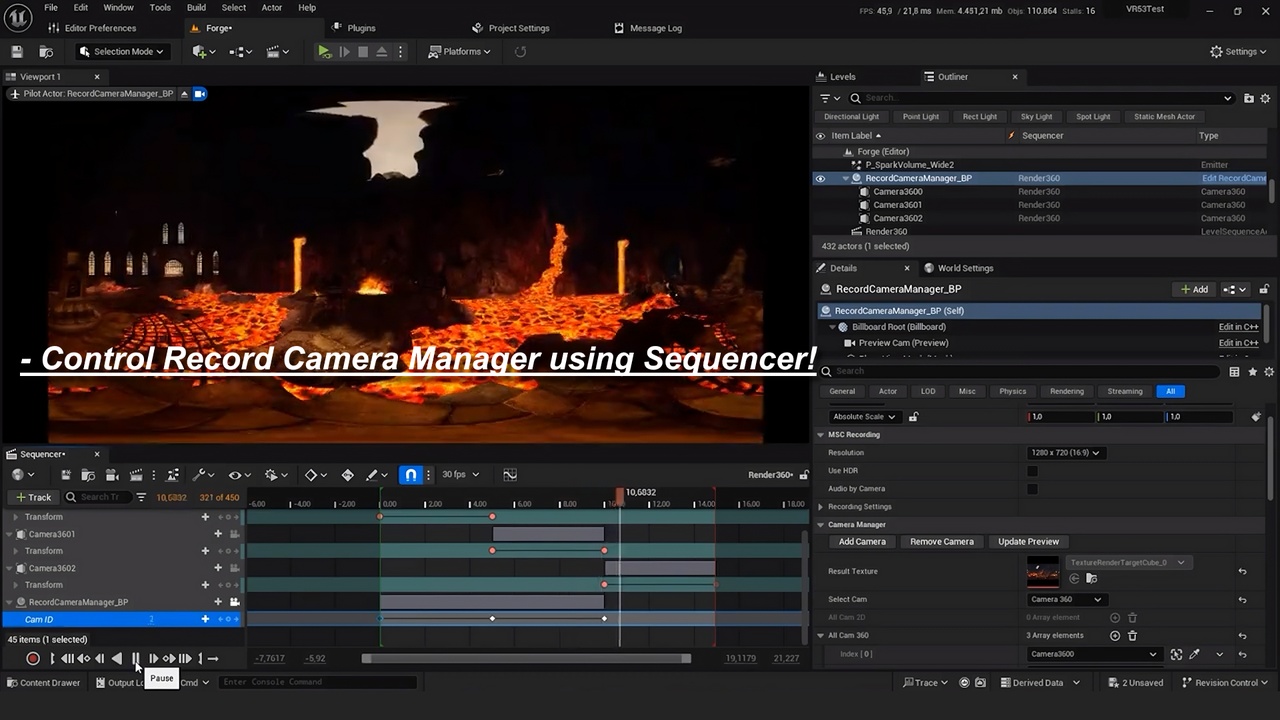Pause the Sequencer playback
The image size is (1280, 720).
click(x=136, y=658)
